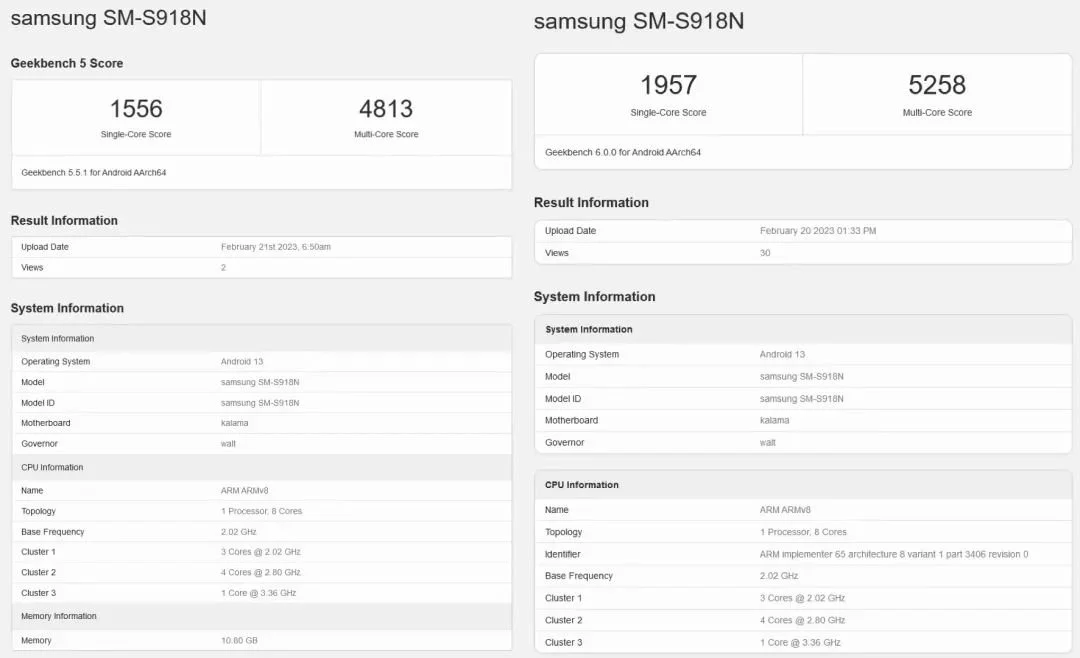
Task: Click 'Cluster 1' label in Geekbench 5 result
Action: tap(38, 552)
